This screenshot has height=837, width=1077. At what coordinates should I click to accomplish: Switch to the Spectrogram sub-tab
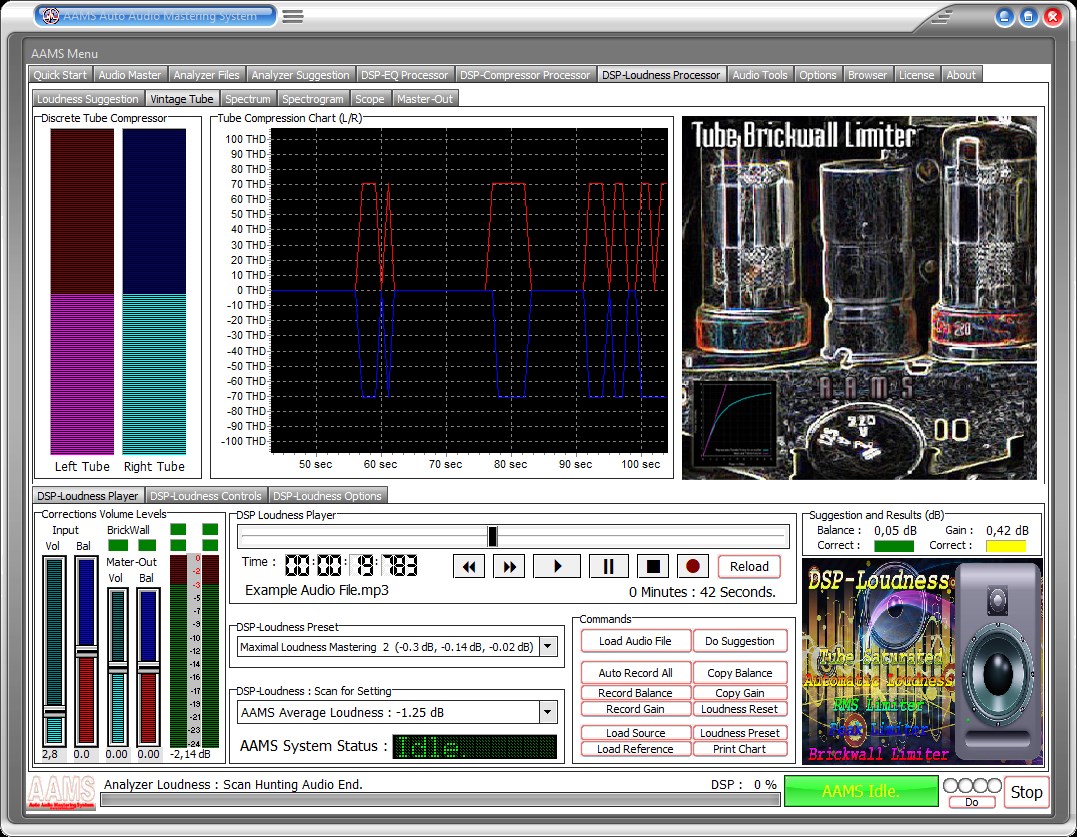[x=313, y=99]
